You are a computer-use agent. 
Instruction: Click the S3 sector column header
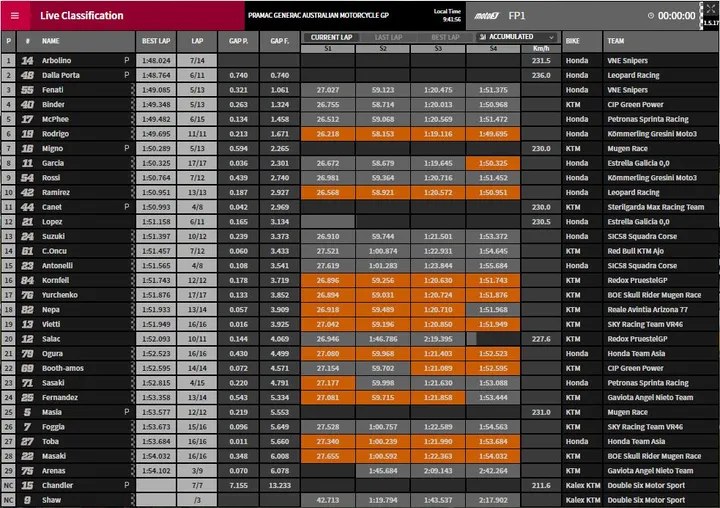pos(438,48)
